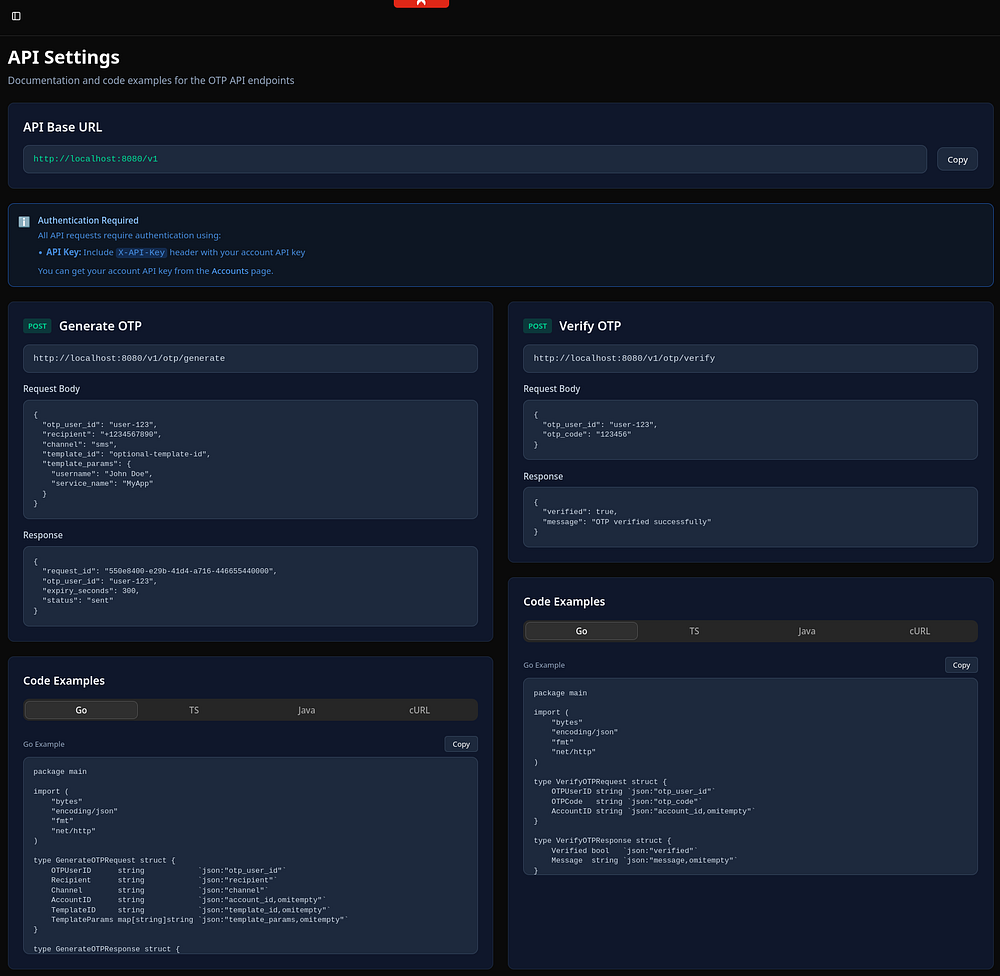This screenshot has height=976, width=1000.
Task: Select Go tab in Verify OTP examples
Action: point(581,631)
